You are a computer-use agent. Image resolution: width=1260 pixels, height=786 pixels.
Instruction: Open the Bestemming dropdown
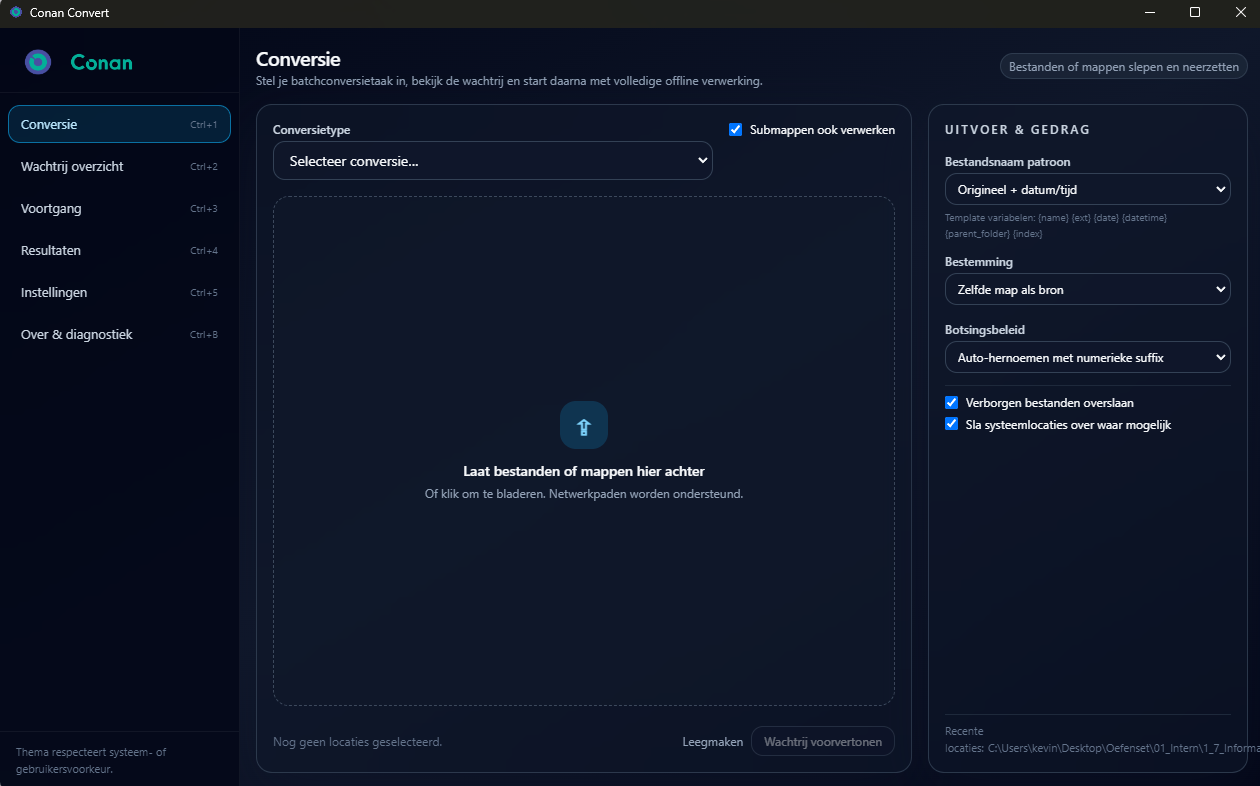[x=1087, y=289]
